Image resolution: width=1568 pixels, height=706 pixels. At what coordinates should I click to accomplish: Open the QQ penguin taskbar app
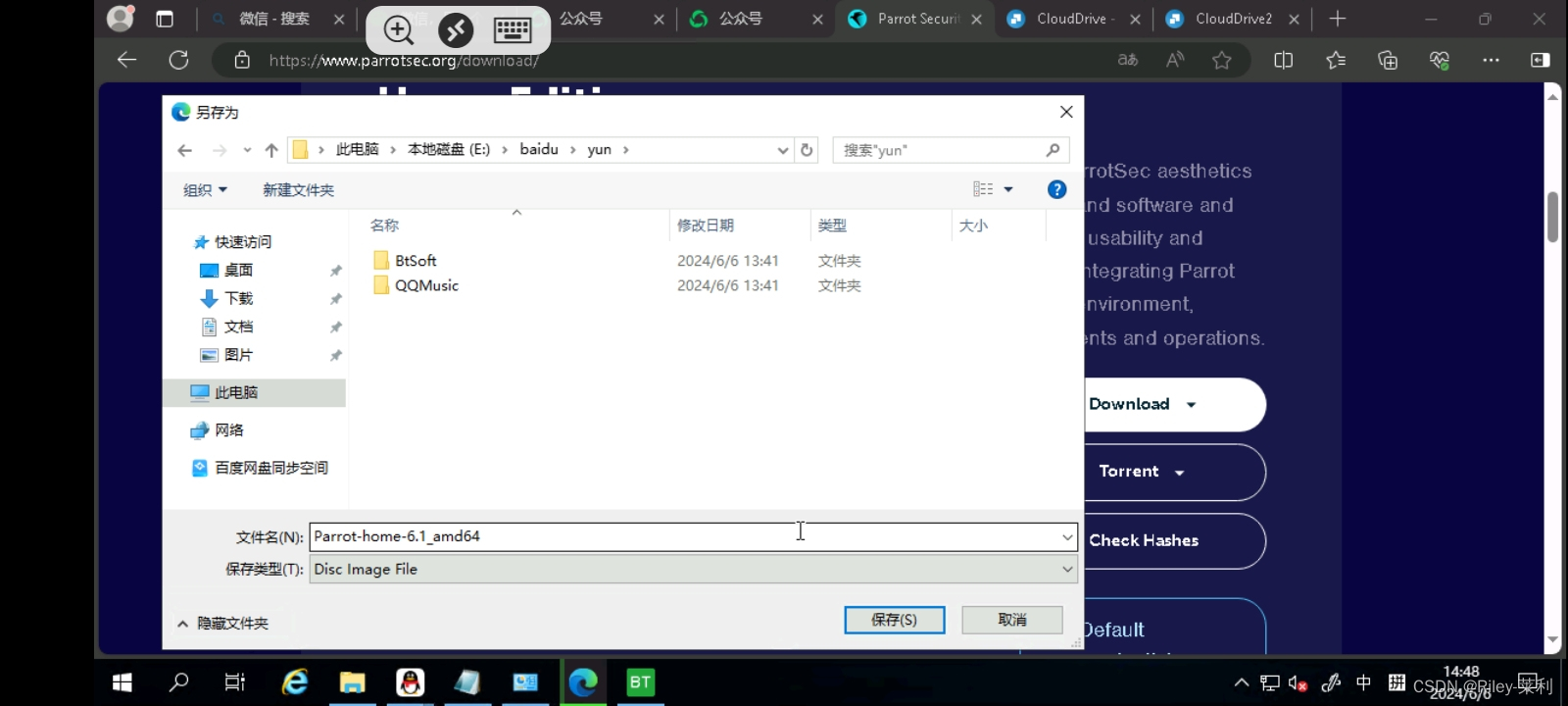pos(410,682)
